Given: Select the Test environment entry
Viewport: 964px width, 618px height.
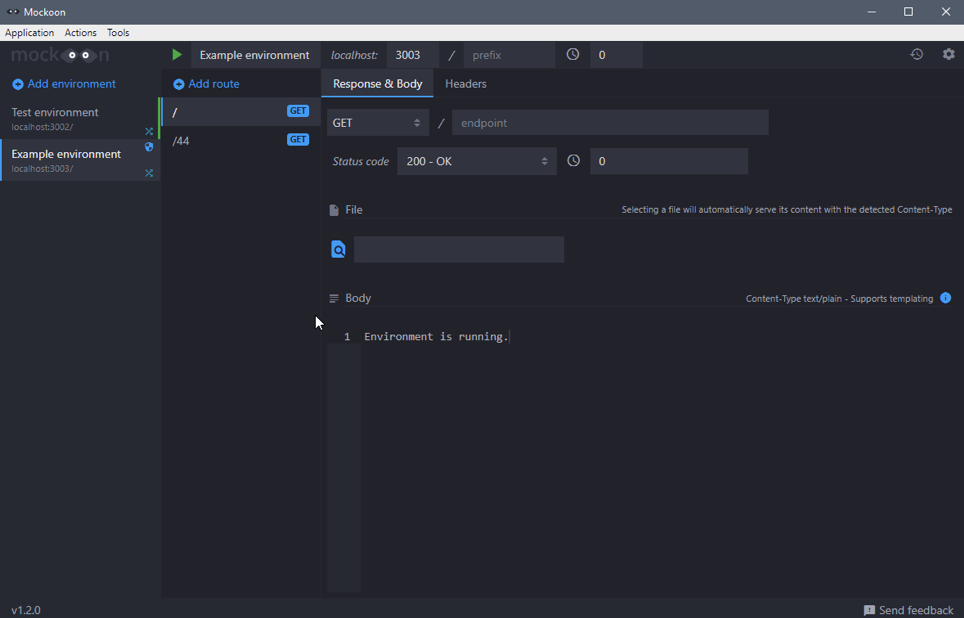Looking at the screenshot, I should click(79, 119).
